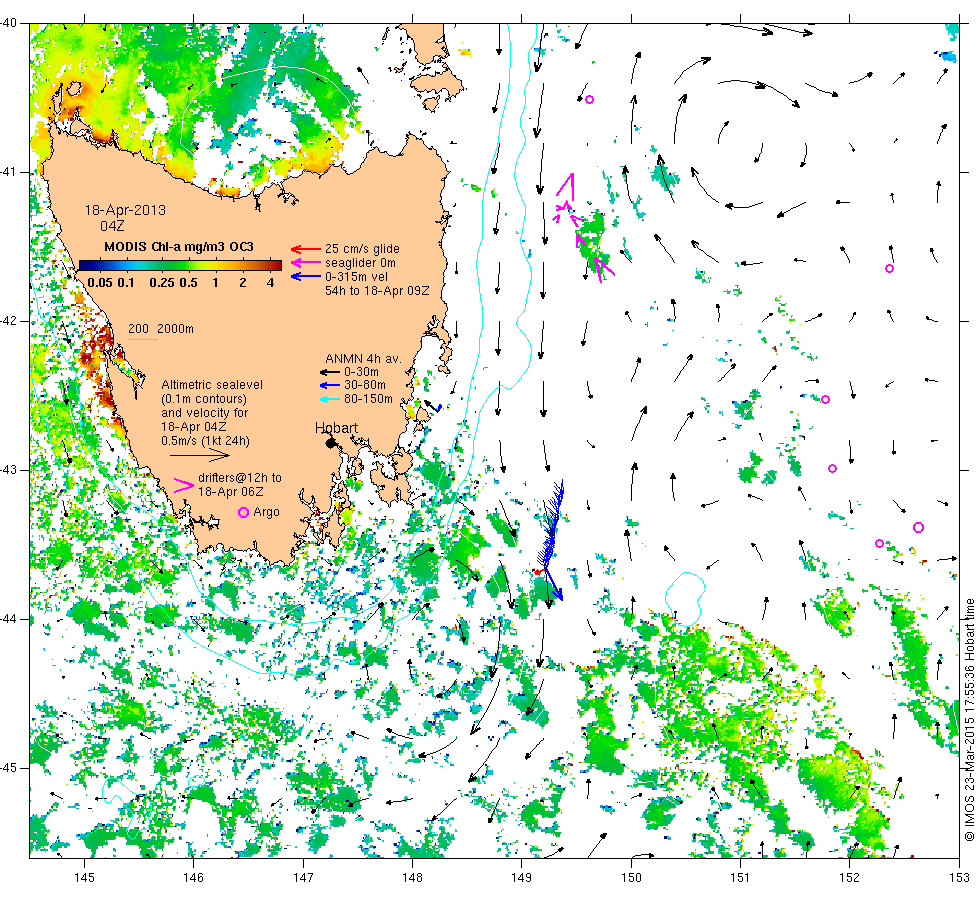
Task: Click the 'ANMN 4h av.' legend heading
Action: [x=363, y=359]
